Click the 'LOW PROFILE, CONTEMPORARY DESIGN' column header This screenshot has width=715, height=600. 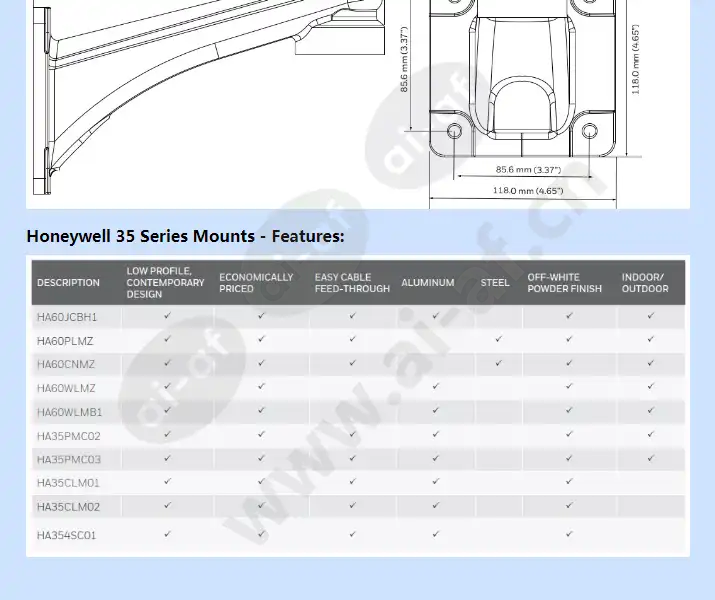165,283
